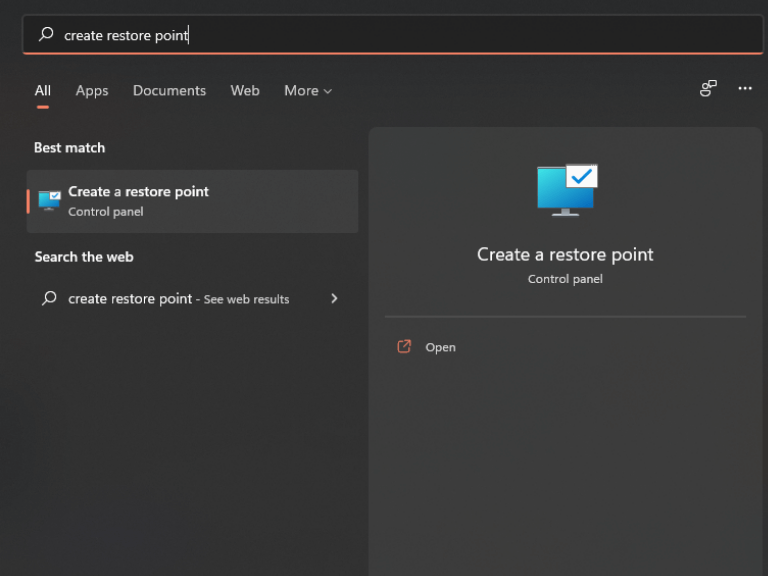The image size is (768, 576).
Task: Switch to the Apps tab
Action: point(92,91)
